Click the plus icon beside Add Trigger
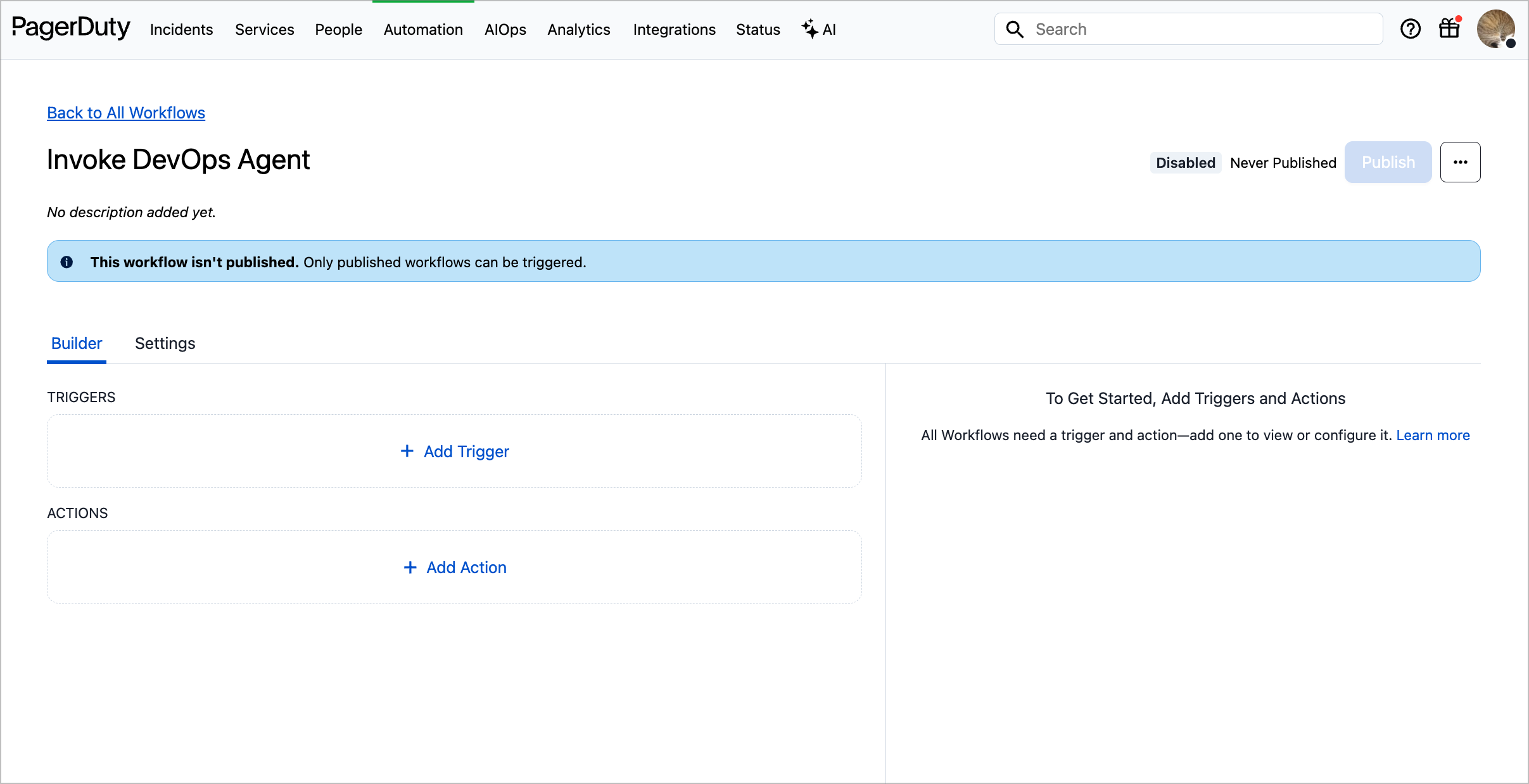1529x784 pixels. [407, 451]
